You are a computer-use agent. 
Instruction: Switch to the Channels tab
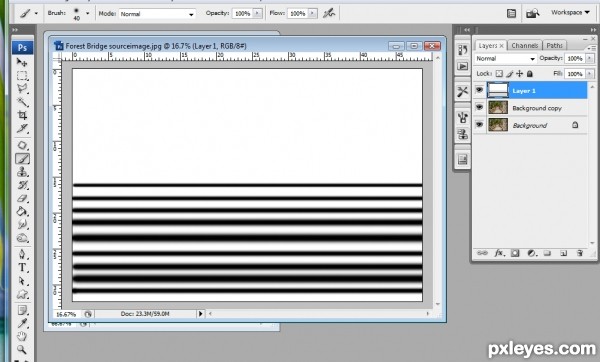(x=525, y=46)
